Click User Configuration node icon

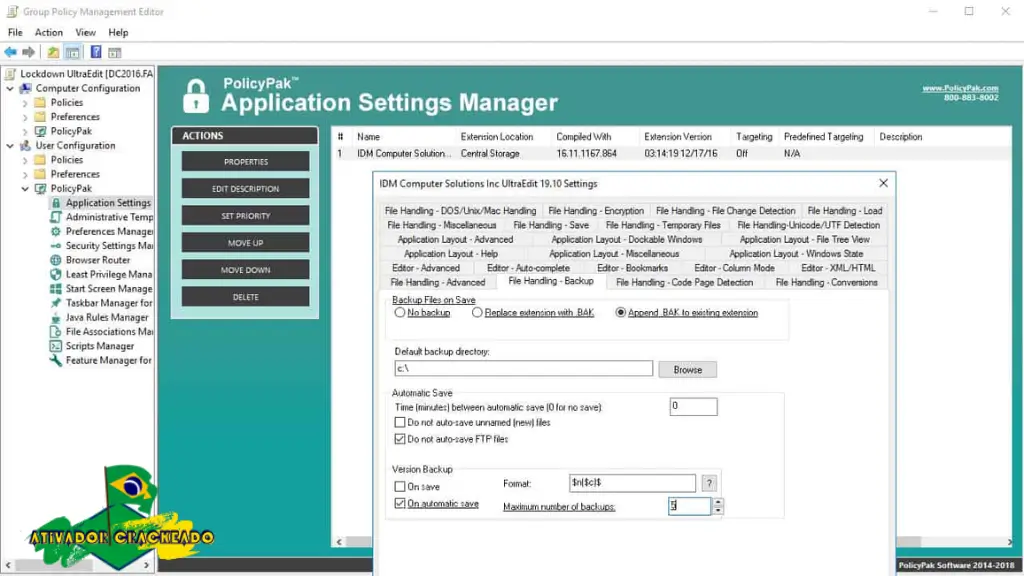[25, 146]
